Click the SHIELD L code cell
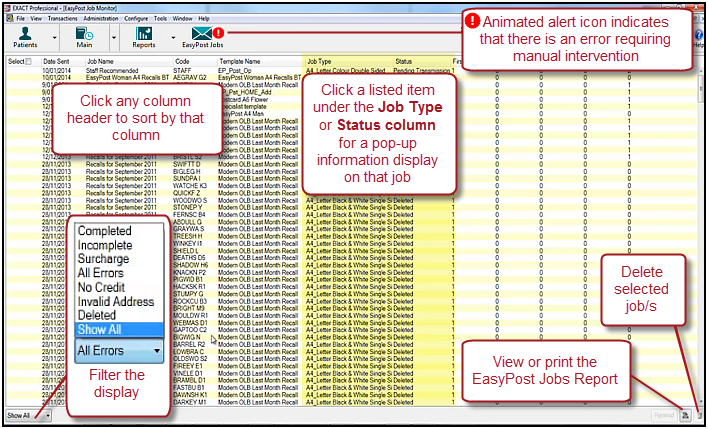This screenshot has height=429, width=708. [186, 251]
